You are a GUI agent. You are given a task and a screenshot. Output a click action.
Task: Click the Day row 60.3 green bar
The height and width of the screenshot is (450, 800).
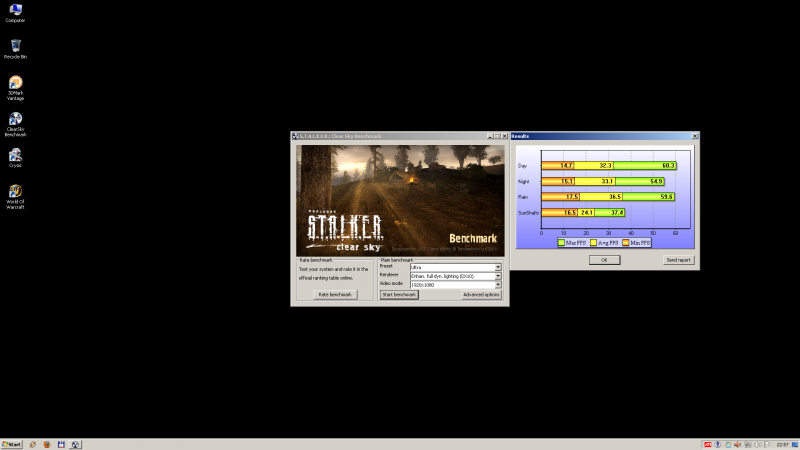[x=645, y=165]
